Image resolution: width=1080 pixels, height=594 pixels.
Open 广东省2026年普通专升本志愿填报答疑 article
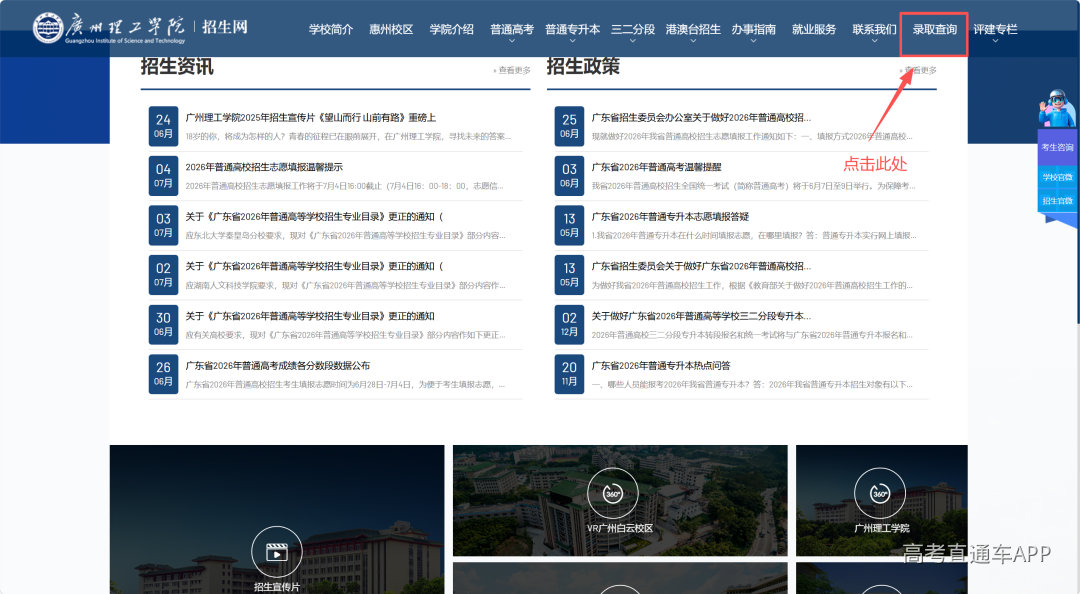[670, 217]
